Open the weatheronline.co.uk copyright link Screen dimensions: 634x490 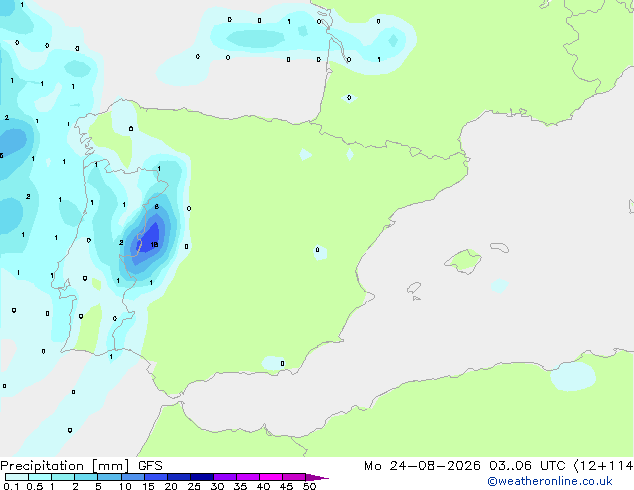click(x=549, y=481)
